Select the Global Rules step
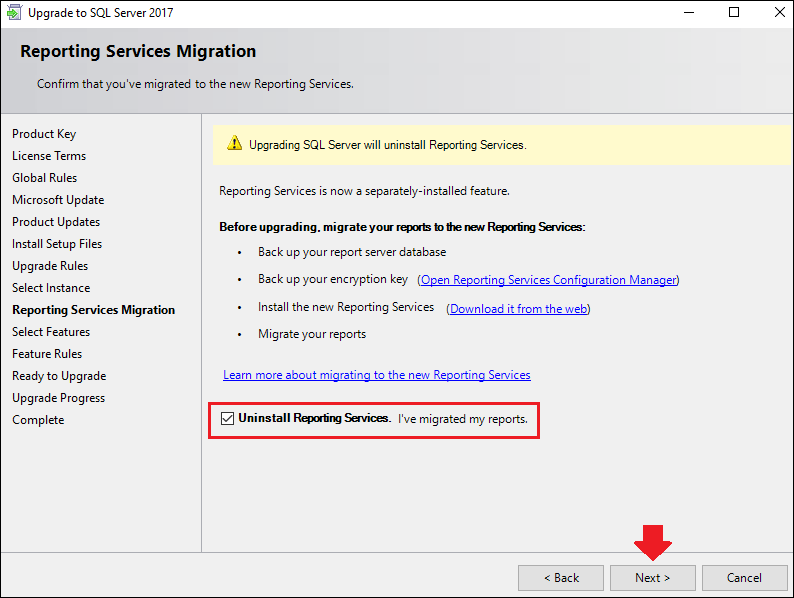This screenshot has height=598, width=794. [x=45, y=178]
